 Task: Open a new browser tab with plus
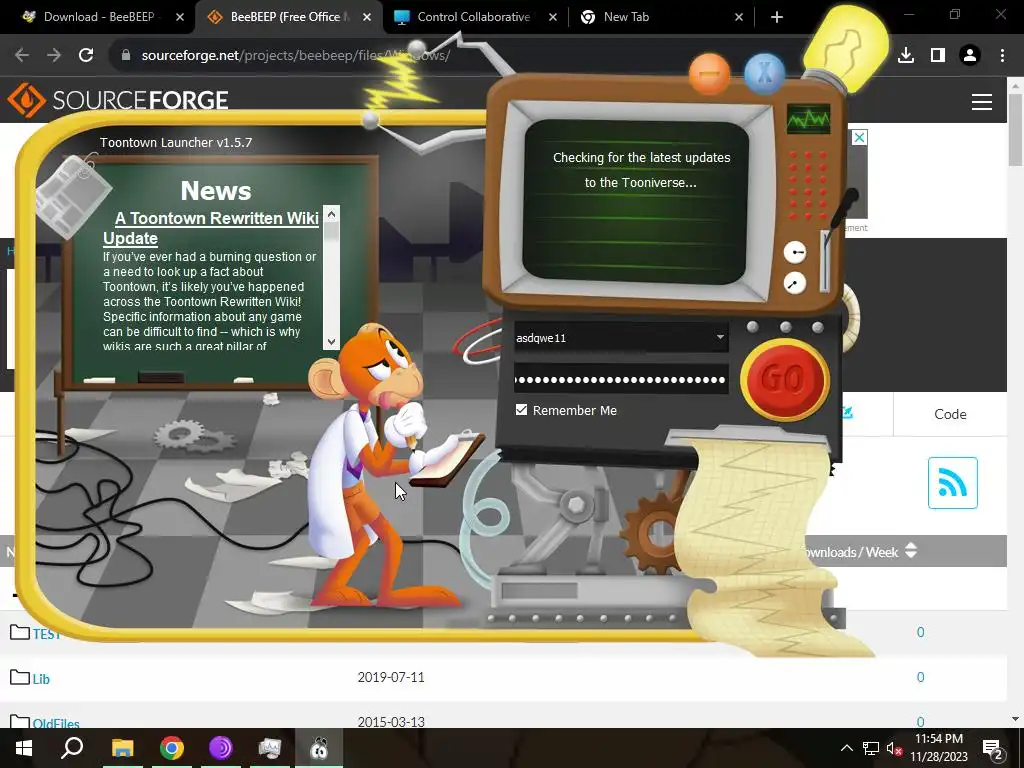776,18
